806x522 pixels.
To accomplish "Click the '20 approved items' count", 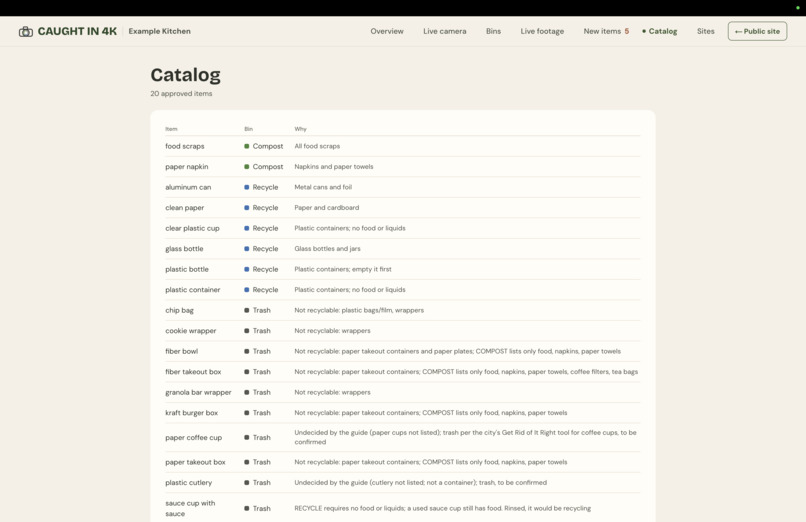I will click(181, 94).
